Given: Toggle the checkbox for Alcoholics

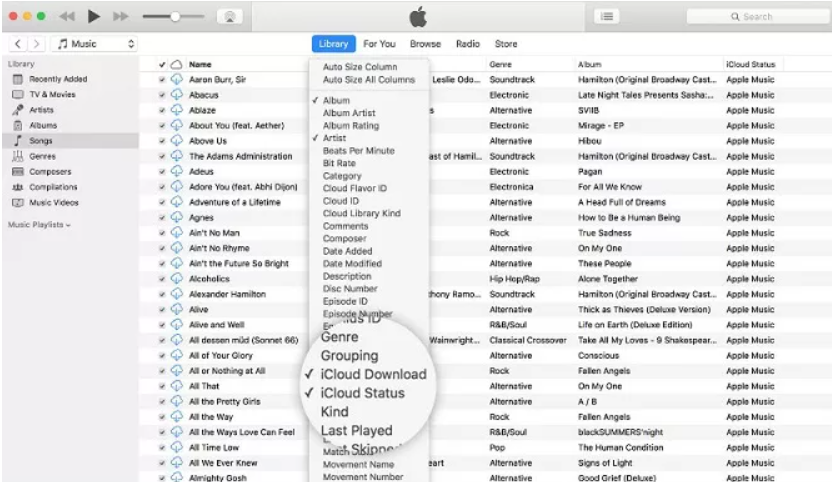Looking at the screenshot, I should click(162, 279).
